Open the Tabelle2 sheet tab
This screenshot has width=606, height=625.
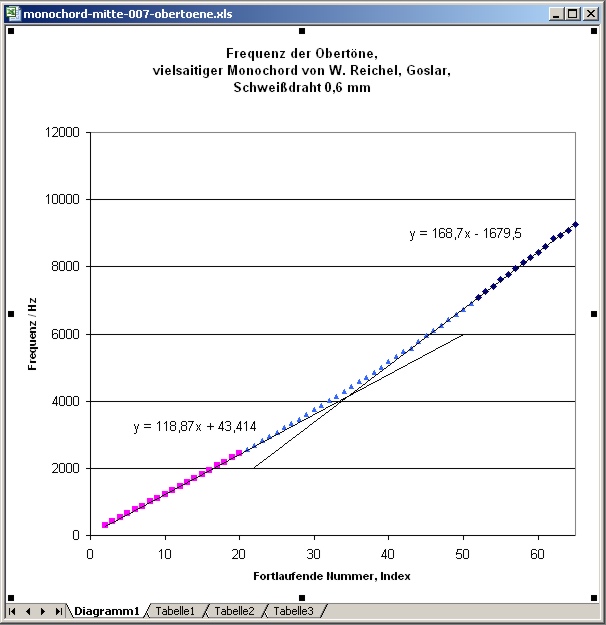pyautogui.click(x=234, y=610)
